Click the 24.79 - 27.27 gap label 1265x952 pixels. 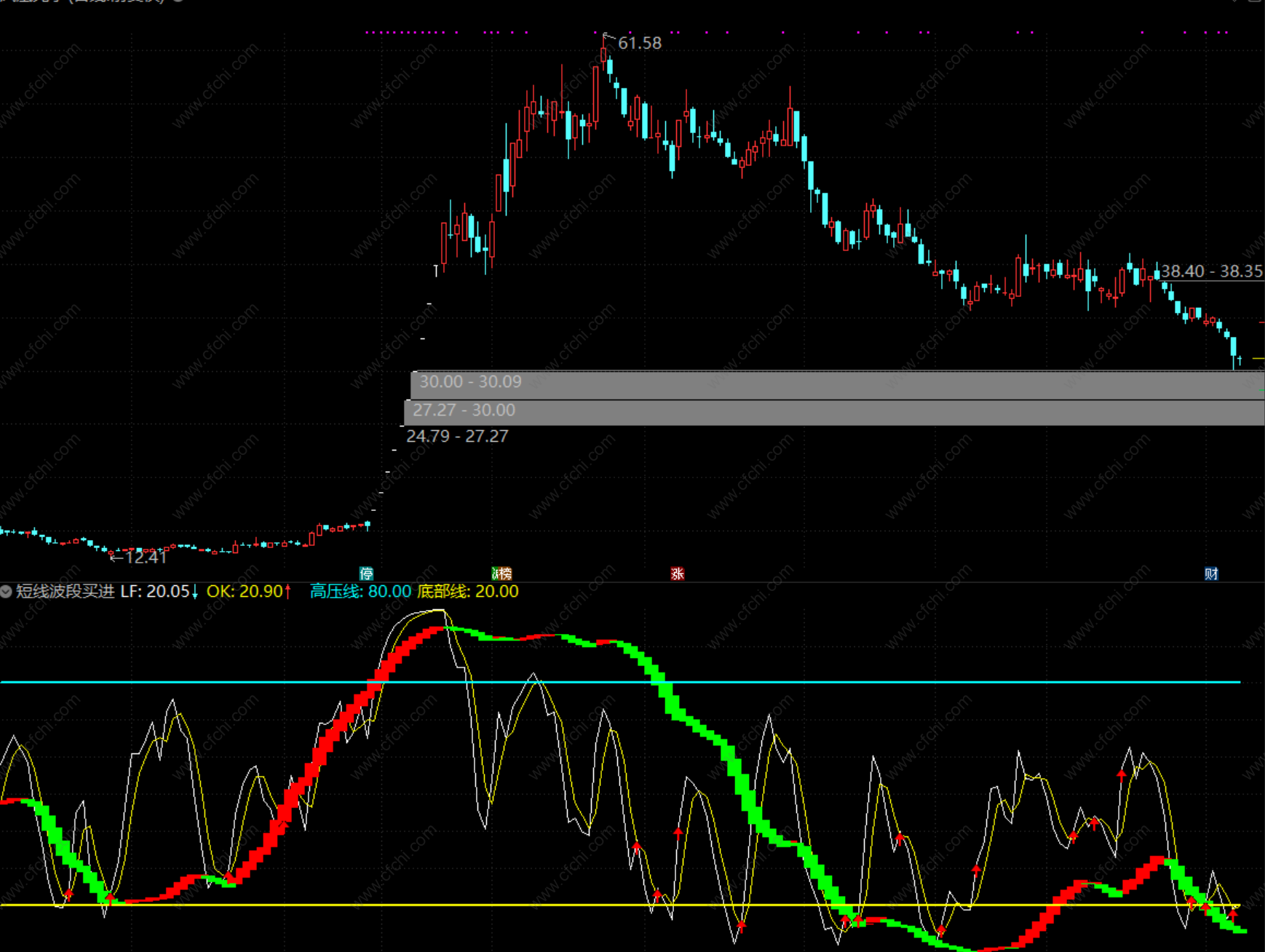[x=457, y=436]
